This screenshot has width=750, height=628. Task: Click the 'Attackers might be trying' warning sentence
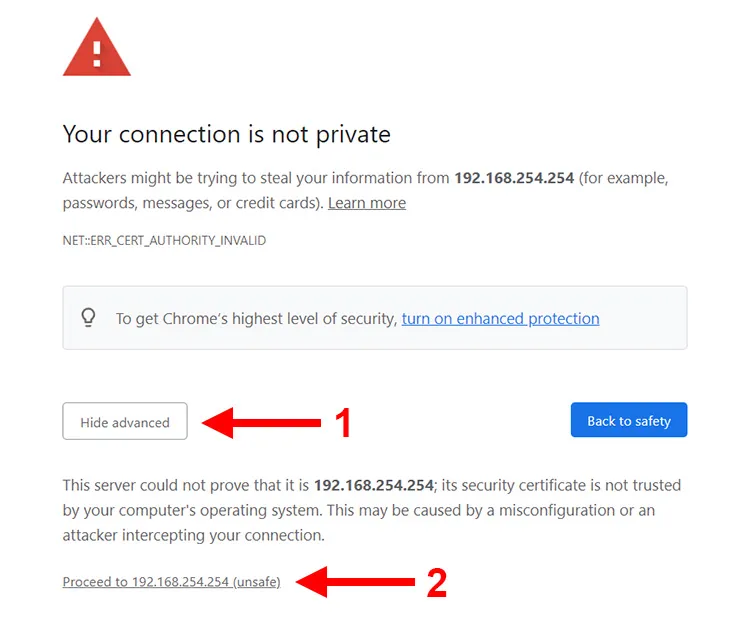click(x=365, y=190)
